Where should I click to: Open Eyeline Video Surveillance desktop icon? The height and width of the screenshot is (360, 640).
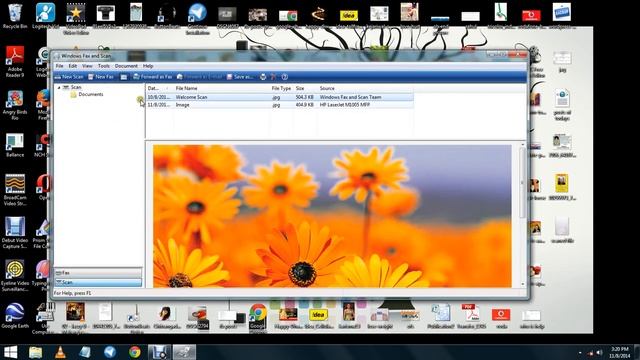click(15, 276)
